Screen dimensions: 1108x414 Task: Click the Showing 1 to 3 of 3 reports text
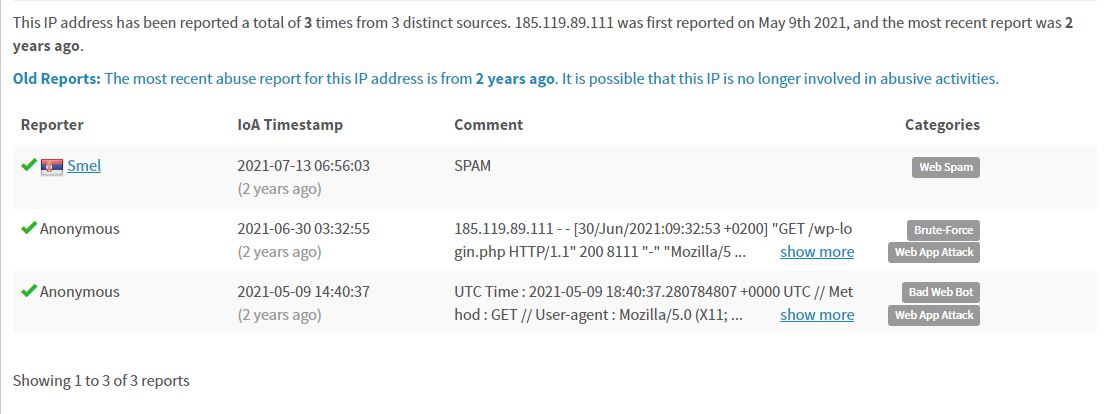[101, 381]
